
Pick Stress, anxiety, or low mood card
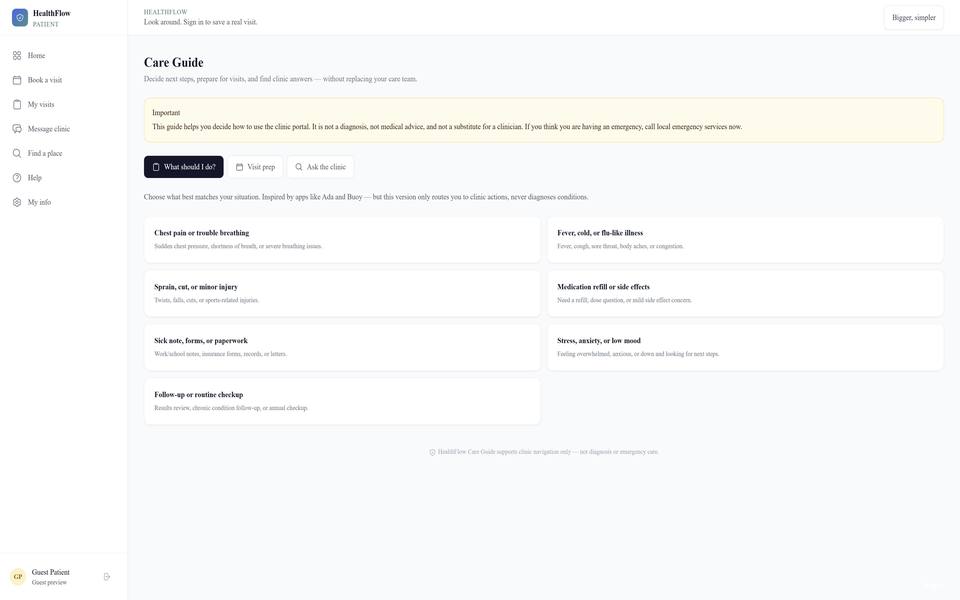[745, 347]
